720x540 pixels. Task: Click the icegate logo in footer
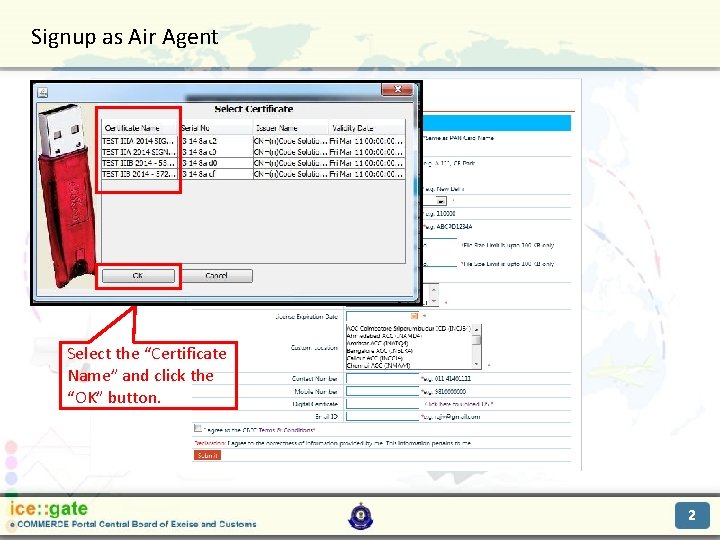(49, 509)
